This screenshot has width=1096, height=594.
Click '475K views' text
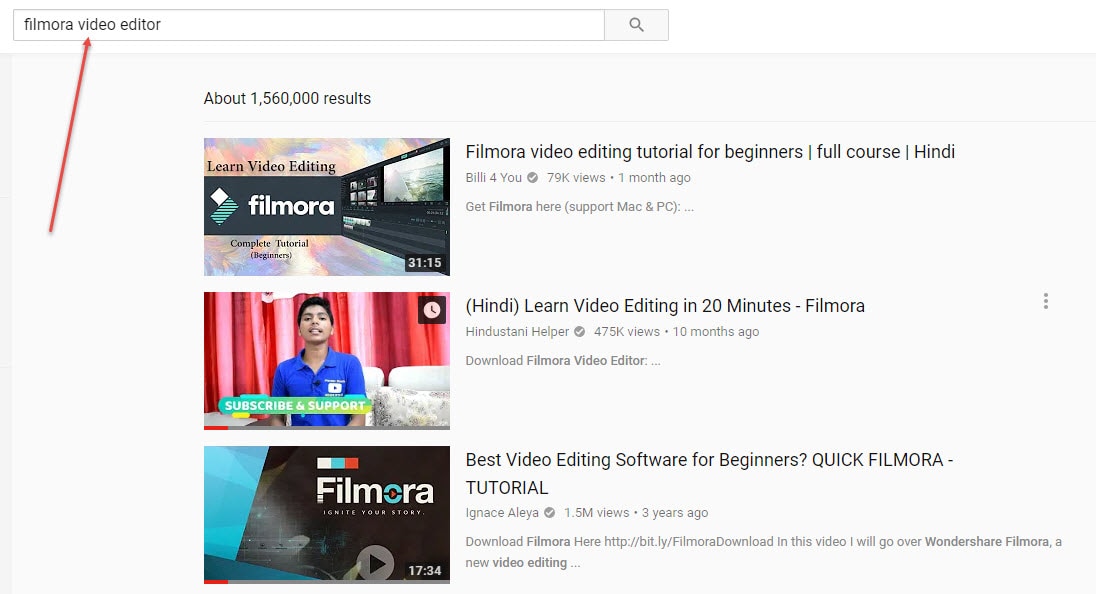click(x=627, y=331)
